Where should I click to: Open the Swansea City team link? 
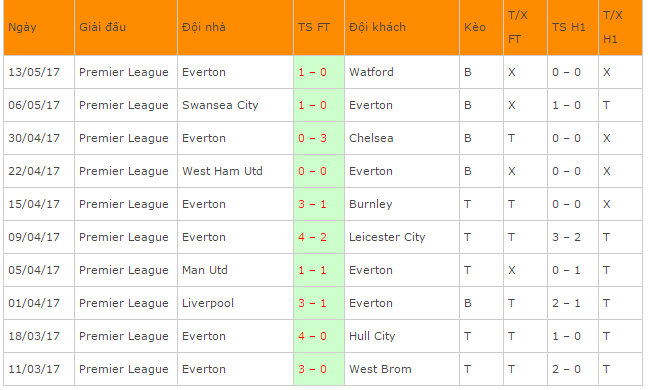[x=220, y=105]
